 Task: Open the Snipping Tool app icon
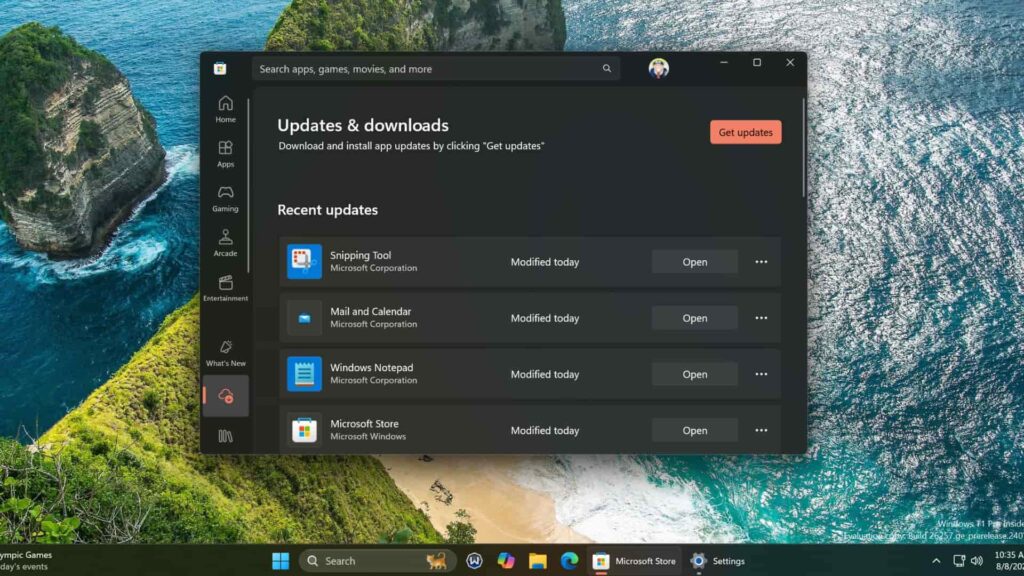point(302,261)
